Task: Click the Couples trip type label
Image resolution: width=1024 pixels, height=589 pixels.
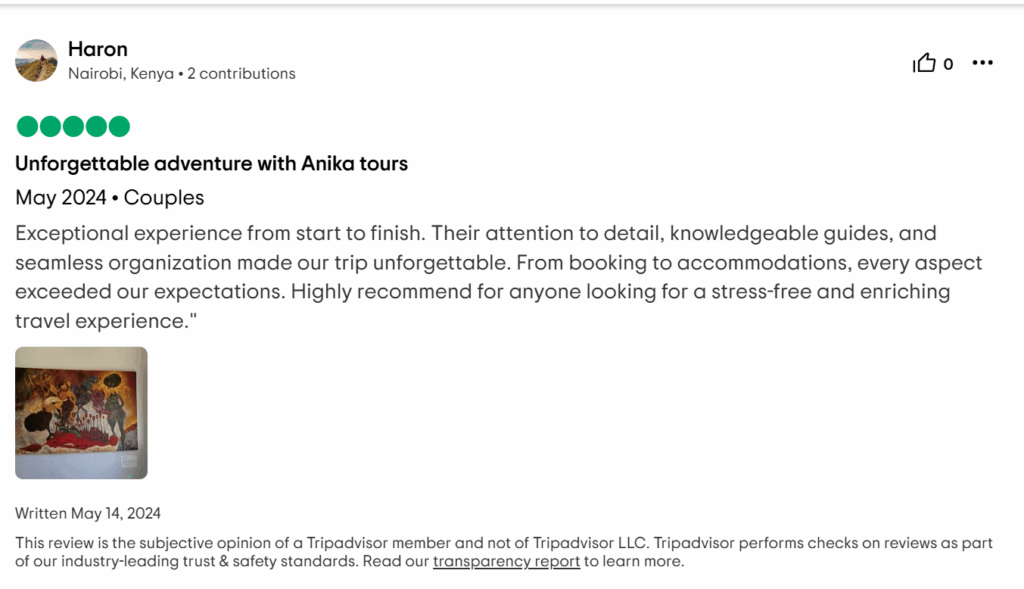Action: pyautogui.click(x=164, y=197)
